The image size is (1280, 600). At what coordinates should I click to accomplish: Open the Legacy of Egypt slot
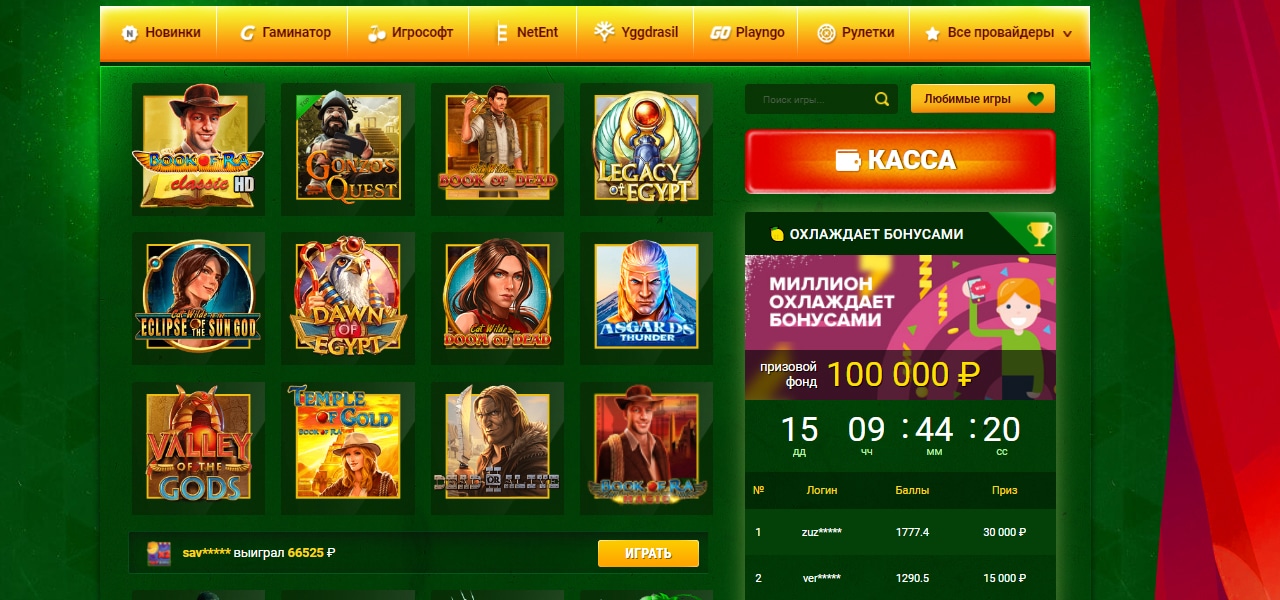(x=646, y=149)
